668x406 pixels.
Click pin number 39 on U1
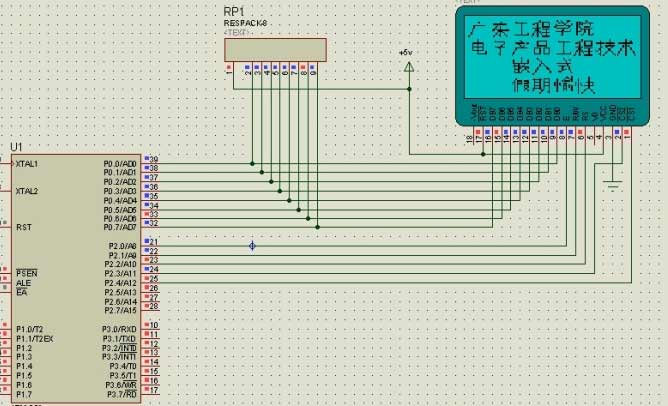154,159
